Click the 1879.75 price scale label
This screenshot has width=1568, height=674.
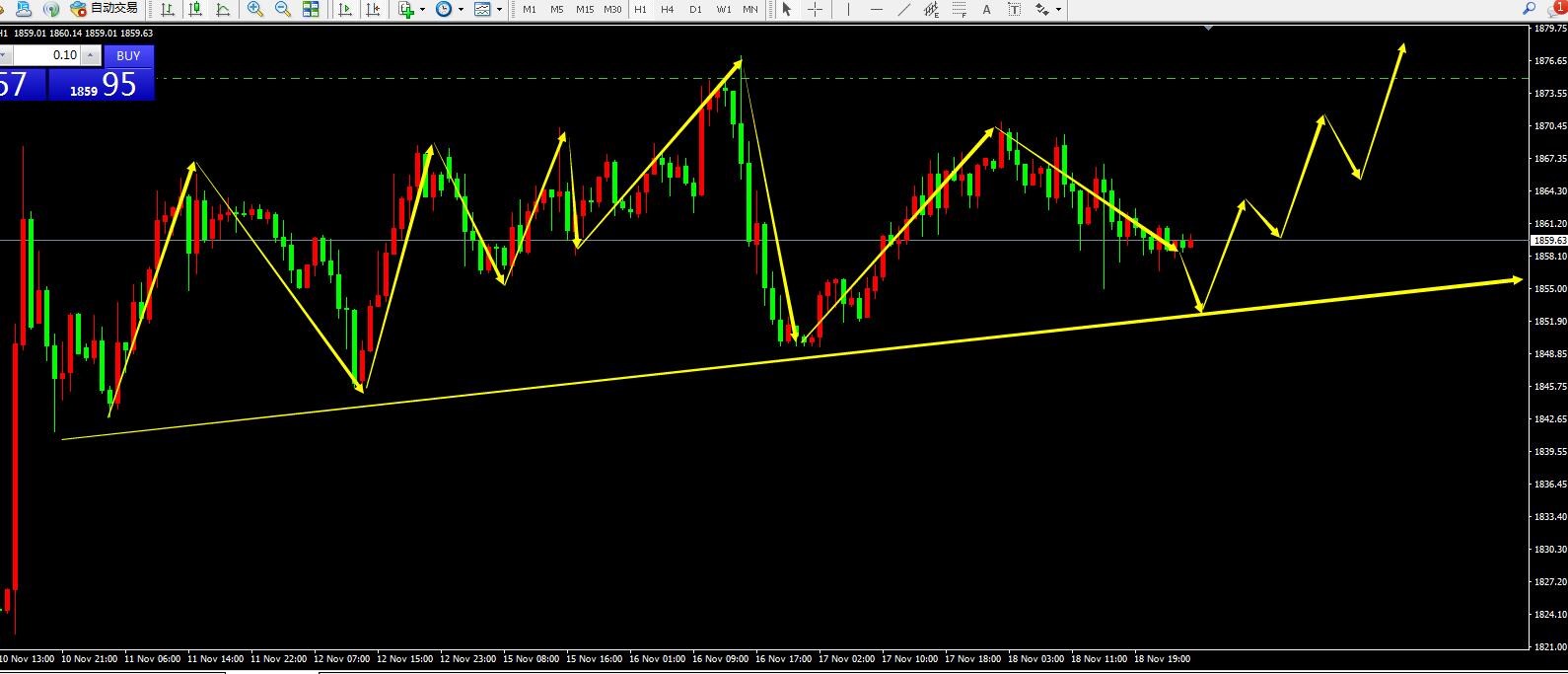(x=1550, y=29)
